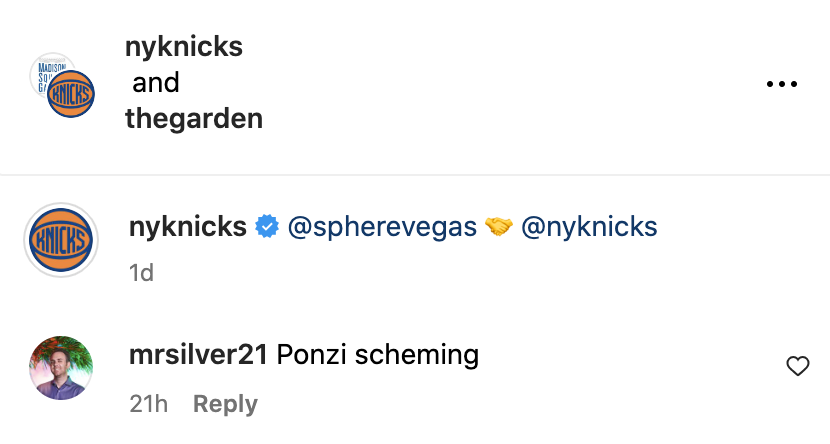Follow the @spherevegas mention link

pyautogui.click(x=382, y=227)
